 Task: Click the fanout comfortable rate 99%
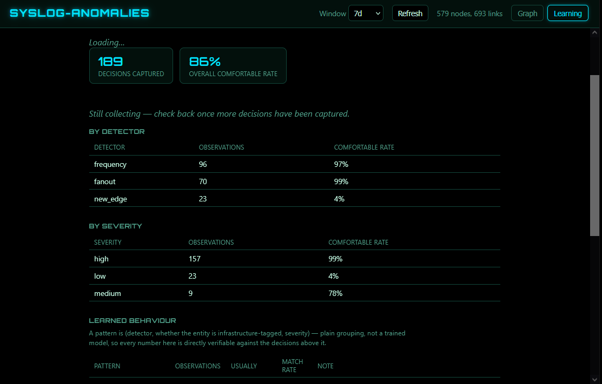click(x=341, y=182)
